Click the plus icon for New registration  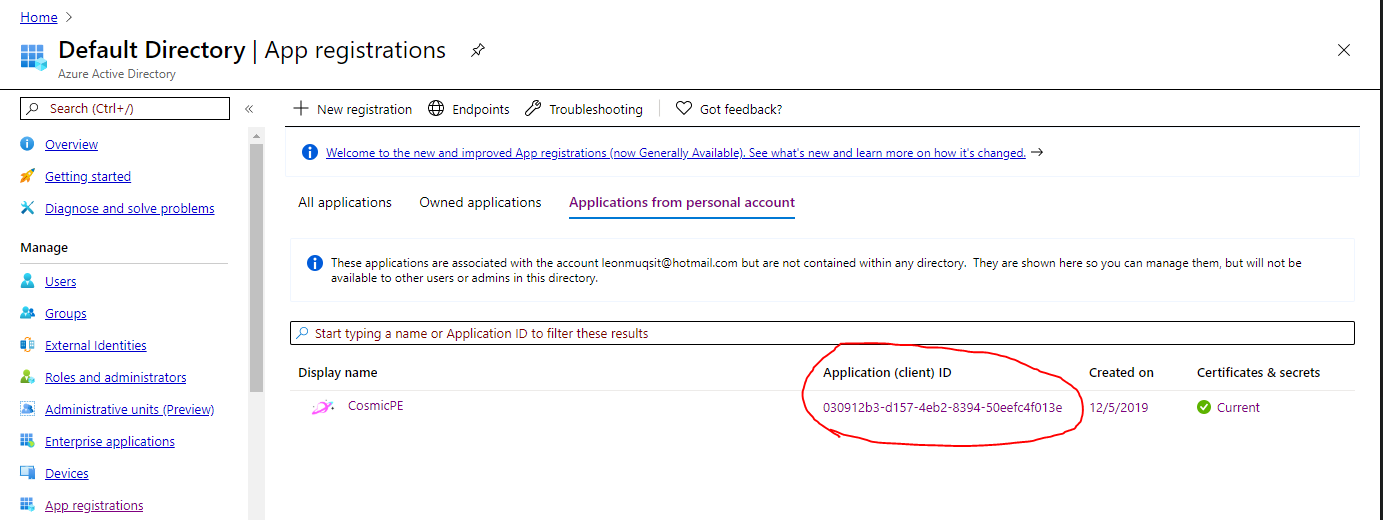point(300,108)
